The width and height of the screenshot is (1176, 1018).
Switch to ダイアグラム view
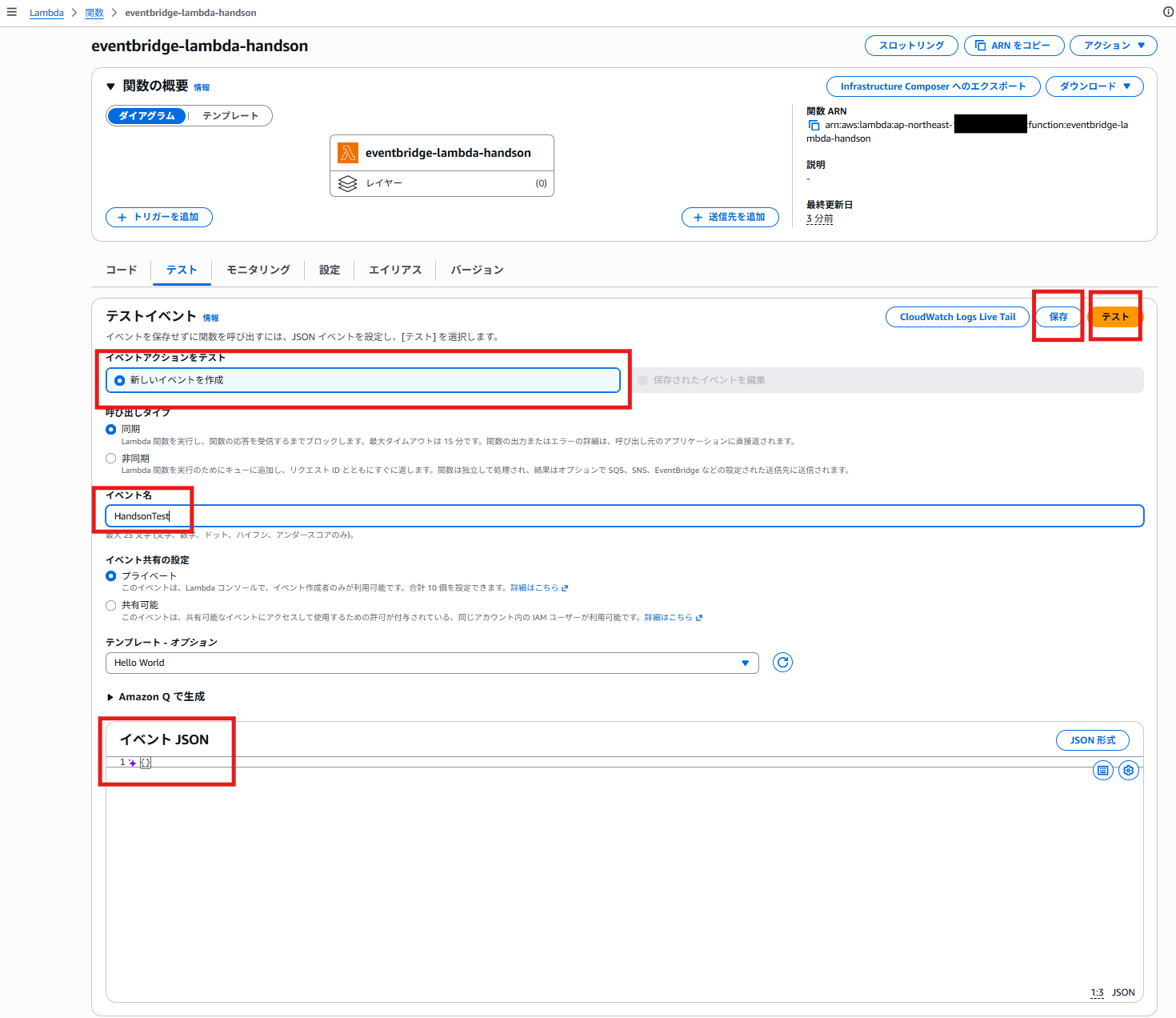(x=146, y=116)
